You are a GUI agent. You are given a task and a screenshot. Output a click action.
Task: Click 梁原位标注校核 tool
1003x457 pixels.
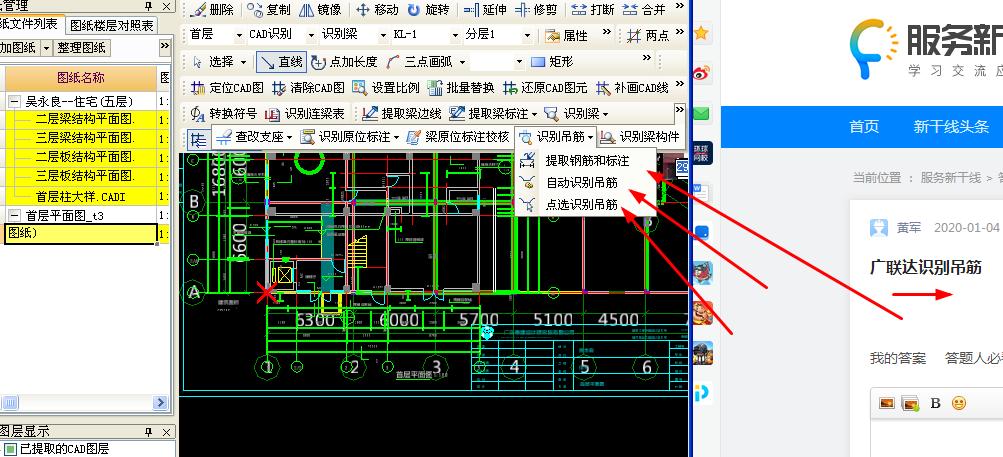(x=458, y=136)
